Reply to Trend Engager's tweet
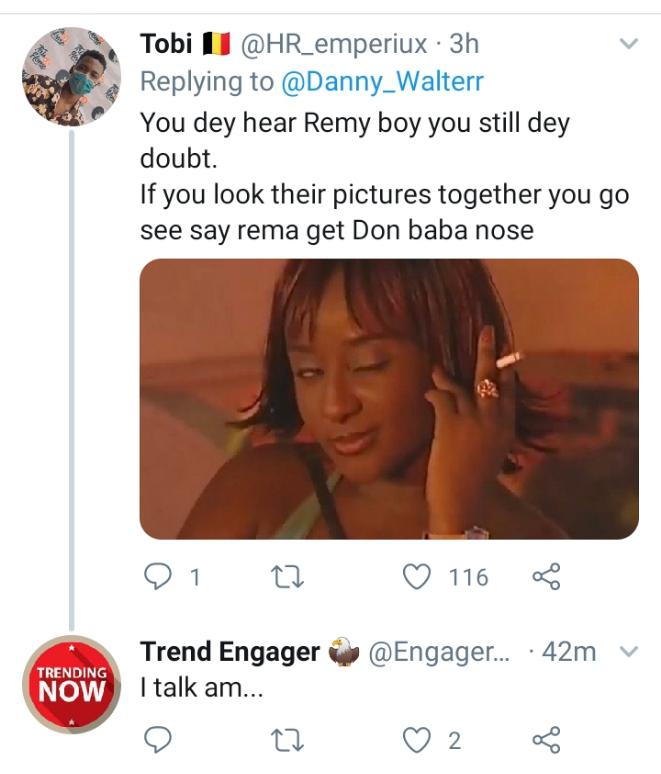 click(158, 740)
